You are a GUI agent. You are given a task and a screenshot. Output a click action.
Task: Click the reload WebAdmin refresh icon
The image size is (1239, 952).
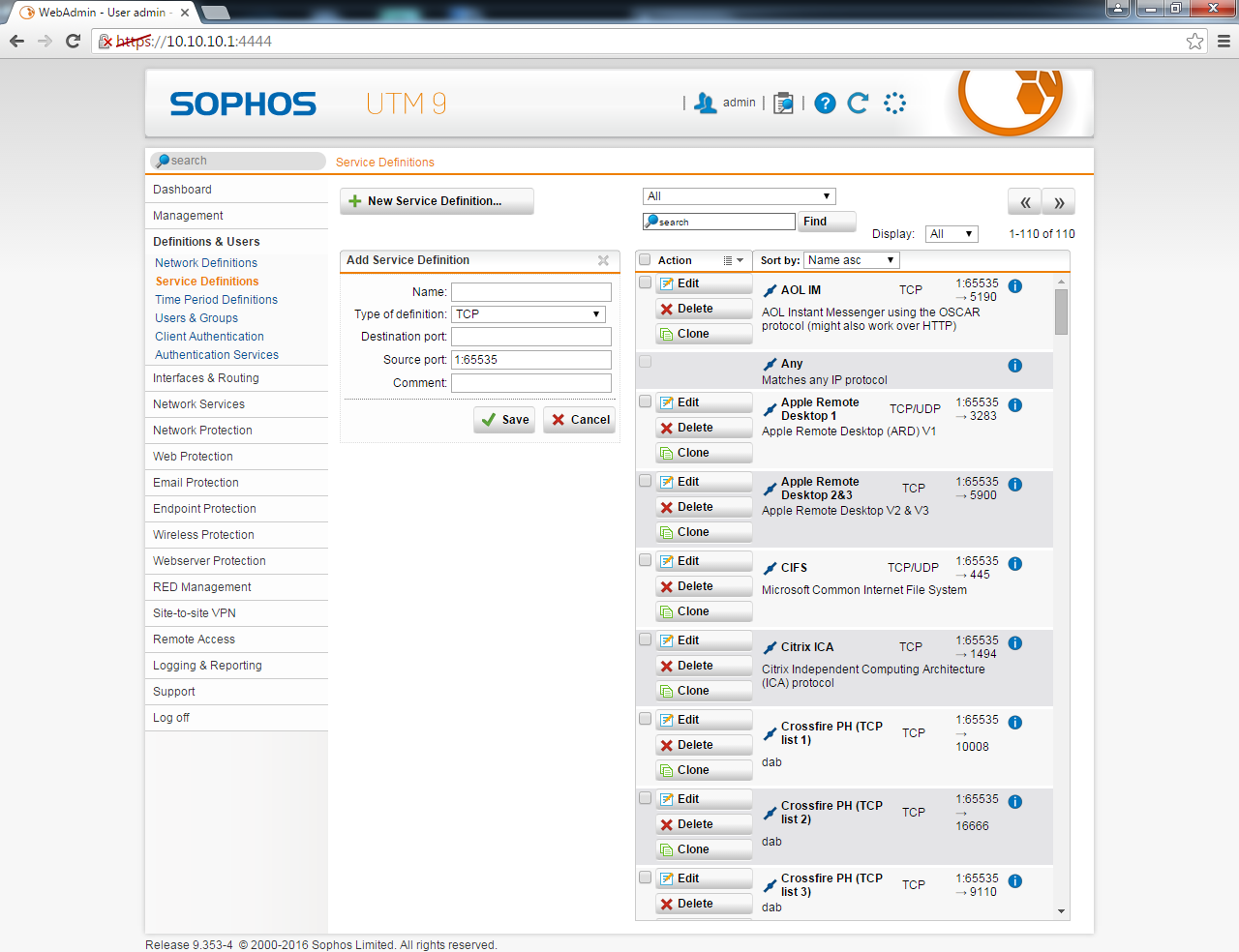point(858,103)
